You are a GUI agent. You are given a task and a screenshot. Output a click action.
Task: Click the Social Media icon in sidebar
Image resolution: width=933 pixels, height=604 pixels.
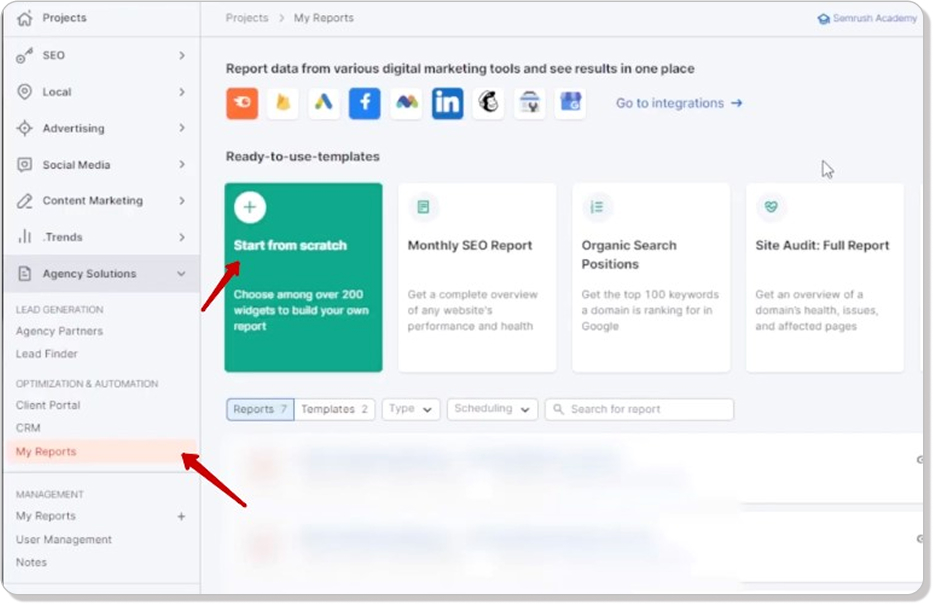(24, 165)
